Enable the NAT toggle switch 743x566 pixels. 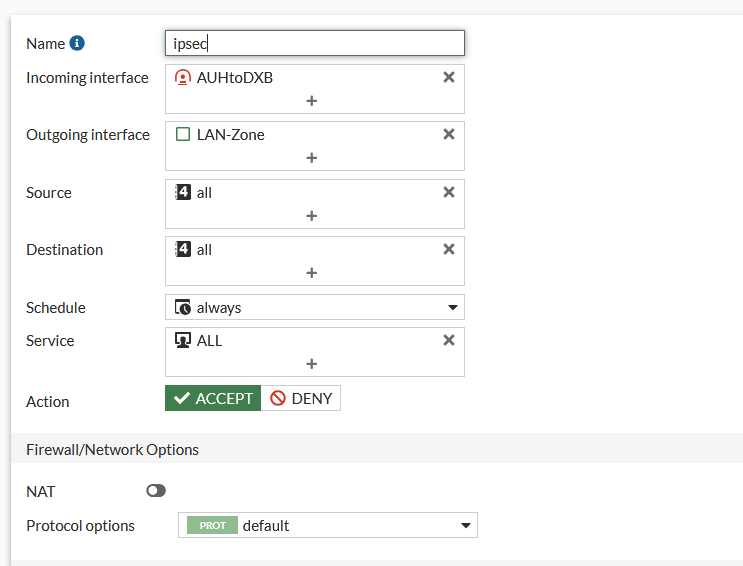(156, 491)
